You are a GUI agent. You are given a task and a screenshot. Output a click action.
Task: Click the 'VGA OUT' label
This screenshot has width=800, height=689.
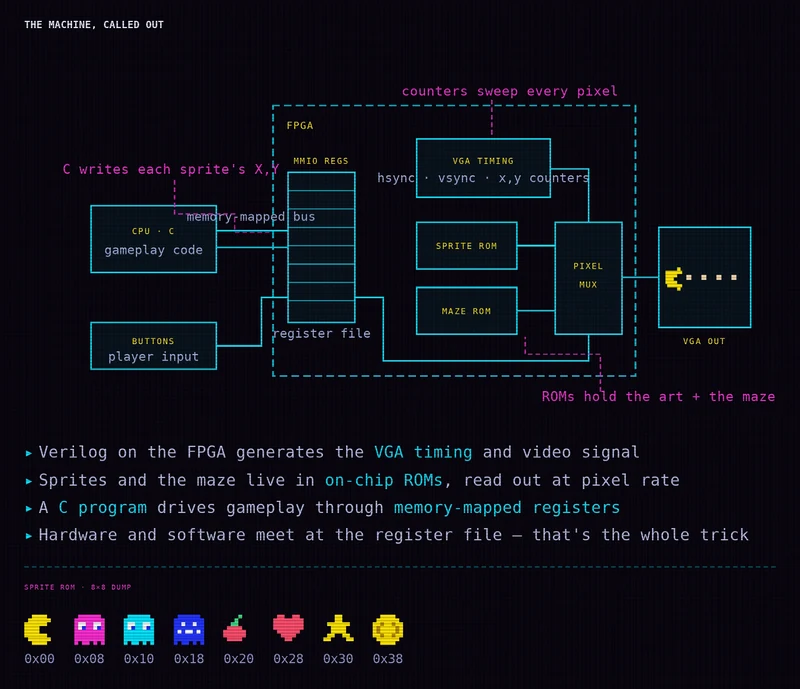[704, 341]
